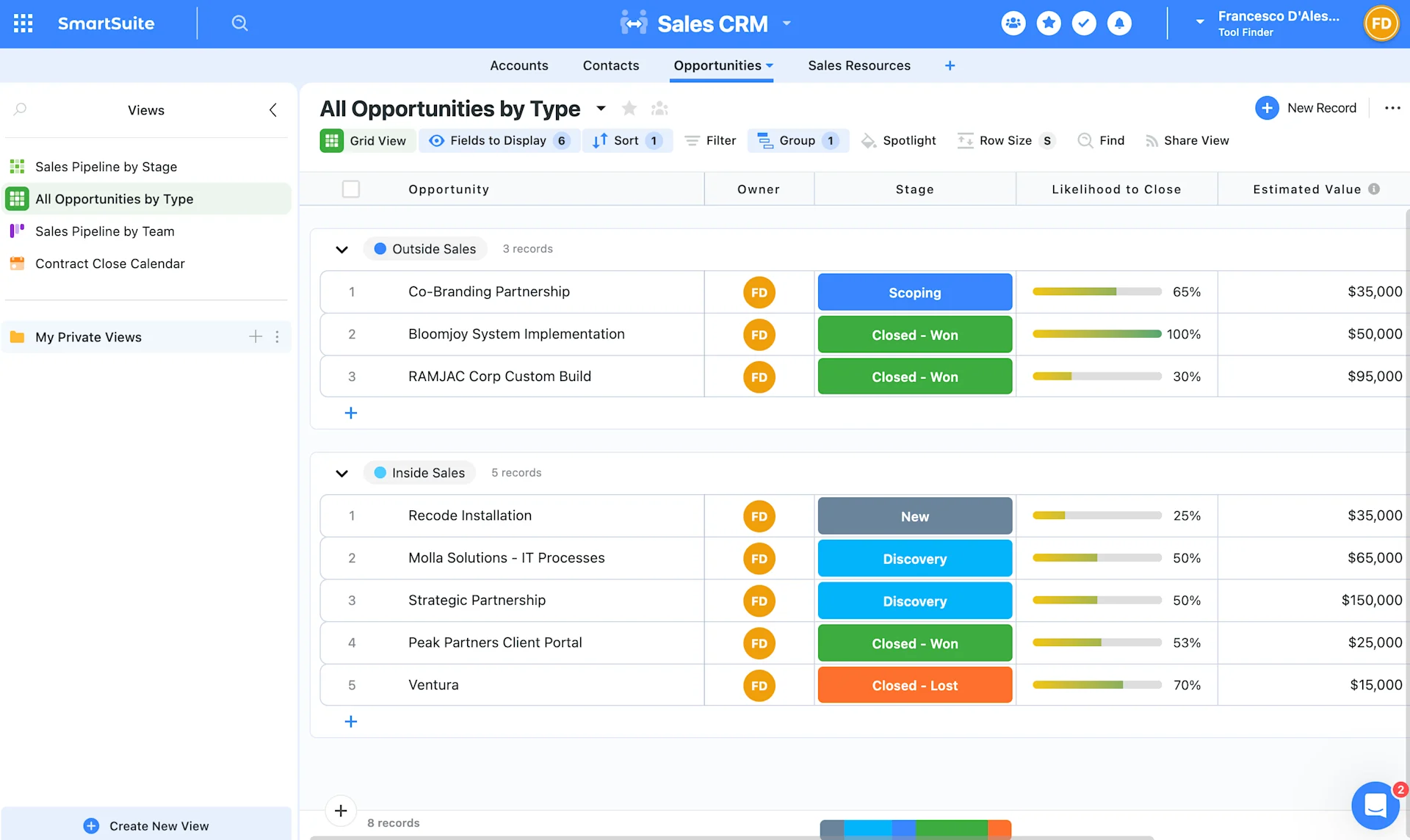
Task: Open the Spotlight tool
Action: 899,140
